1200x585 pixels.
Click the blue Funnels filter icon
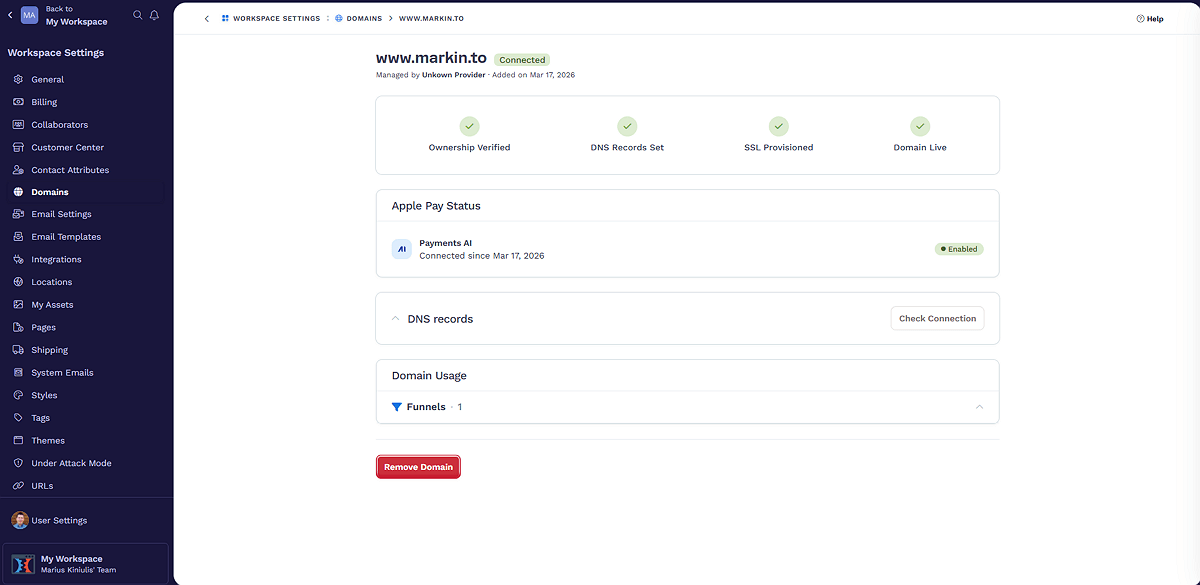(x=397, y=407)
